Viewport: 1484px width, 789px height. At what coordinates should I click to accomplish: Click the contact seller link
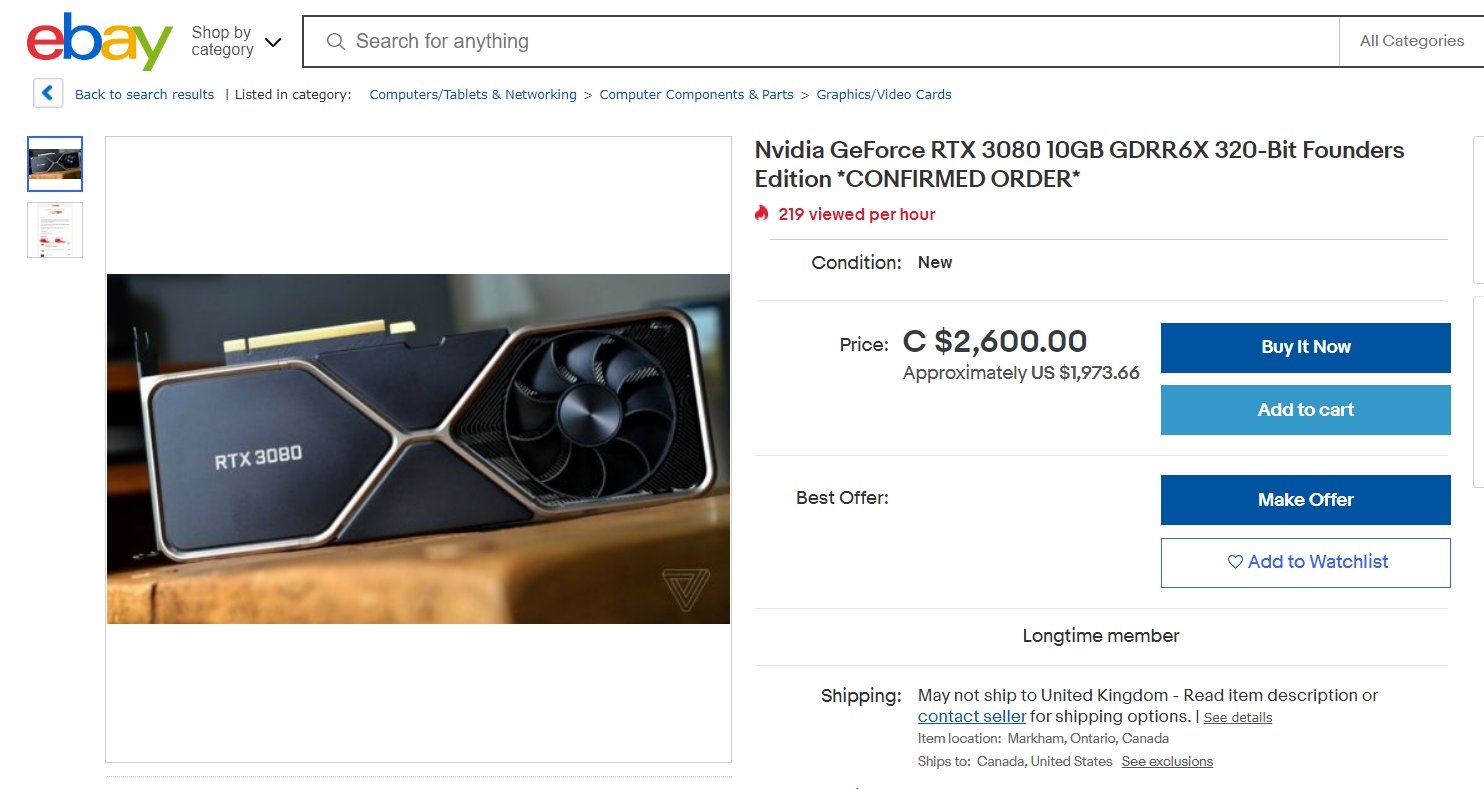[972, 716]
